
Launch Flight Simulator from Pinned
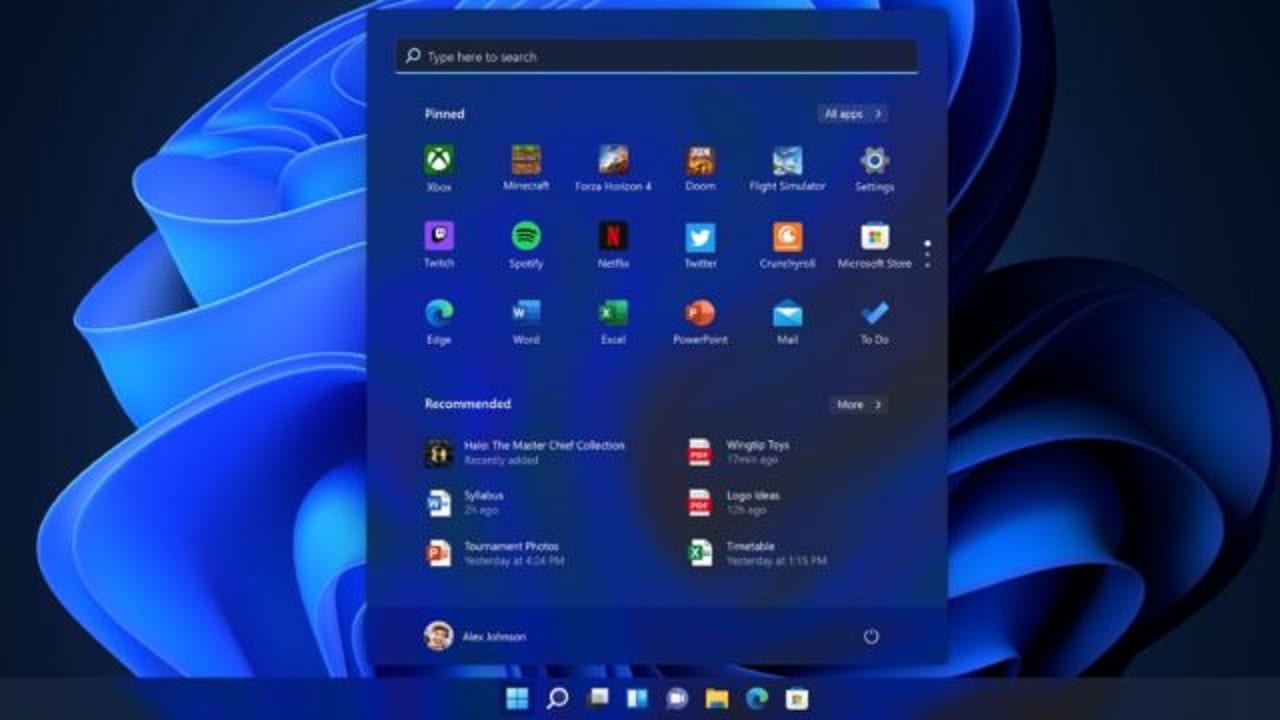(787, 168)
